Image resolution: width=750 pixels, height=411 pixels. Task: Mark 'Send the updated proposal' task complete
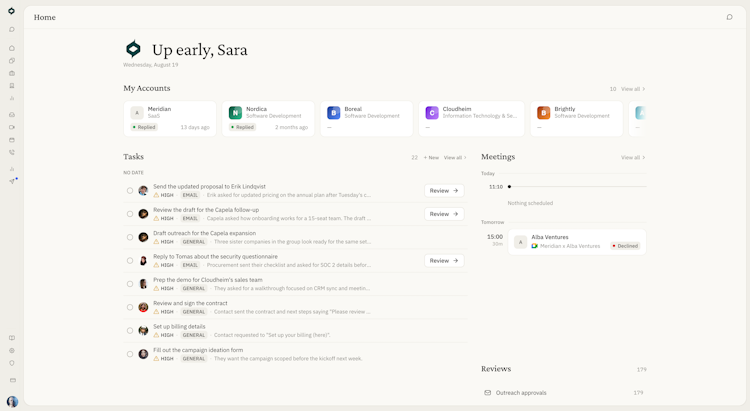(x=130, y=190)
